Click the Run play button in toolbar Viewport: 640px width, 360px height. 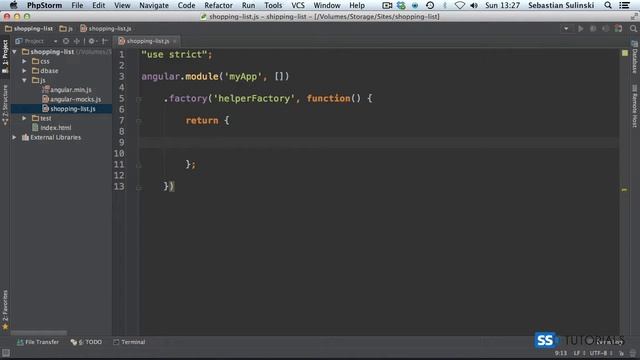[x=580, y=29]
